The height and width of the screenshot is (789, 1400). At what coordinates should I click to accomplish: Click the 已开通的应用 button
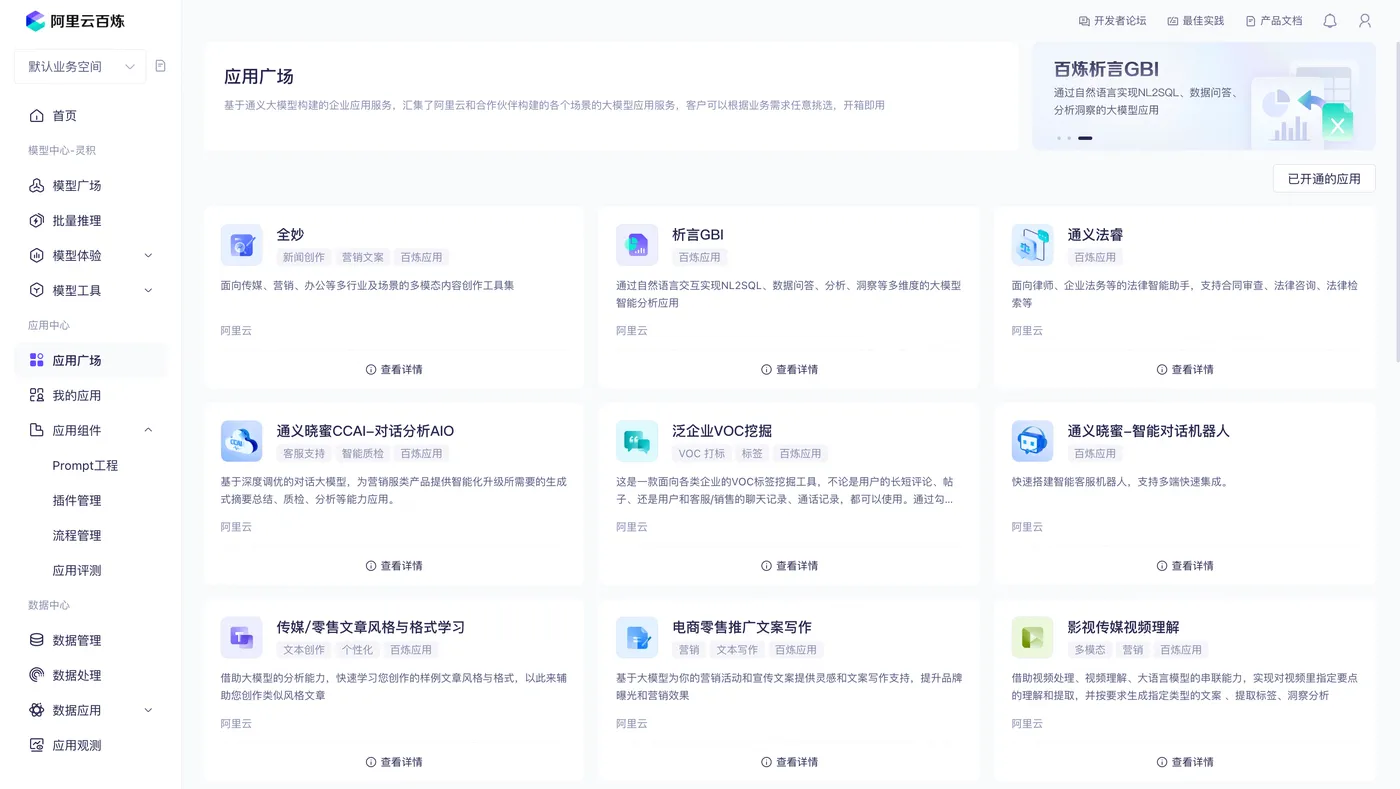point(1324,179)
